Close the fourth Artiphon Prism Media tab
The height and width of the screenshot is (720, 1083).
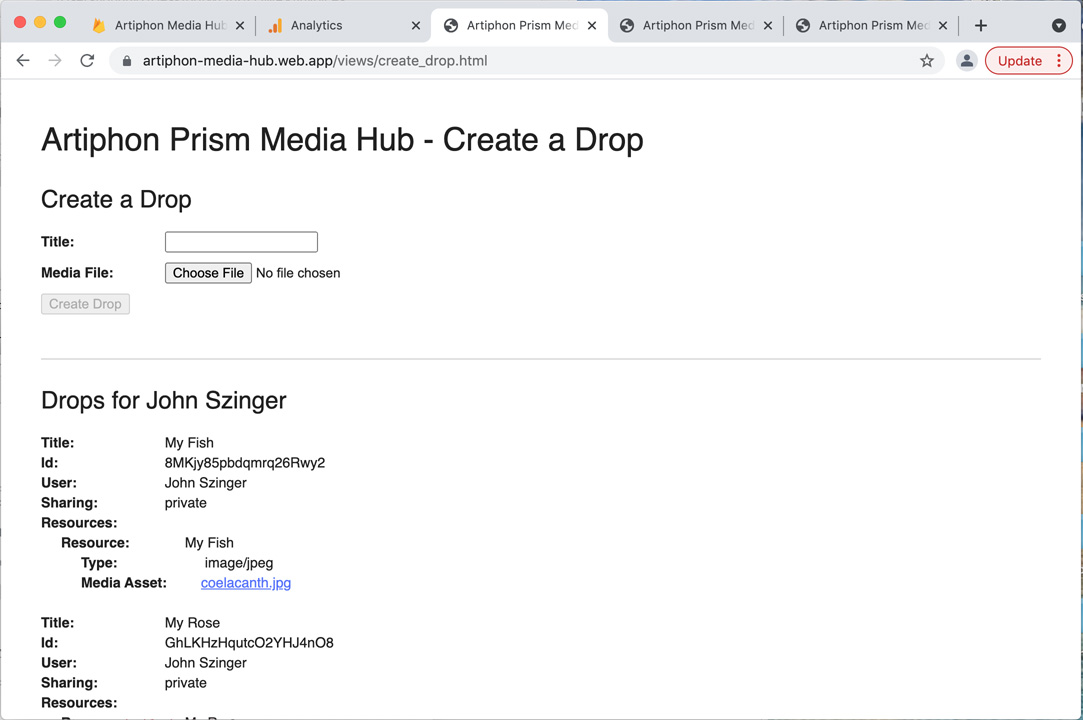point(768,26)
